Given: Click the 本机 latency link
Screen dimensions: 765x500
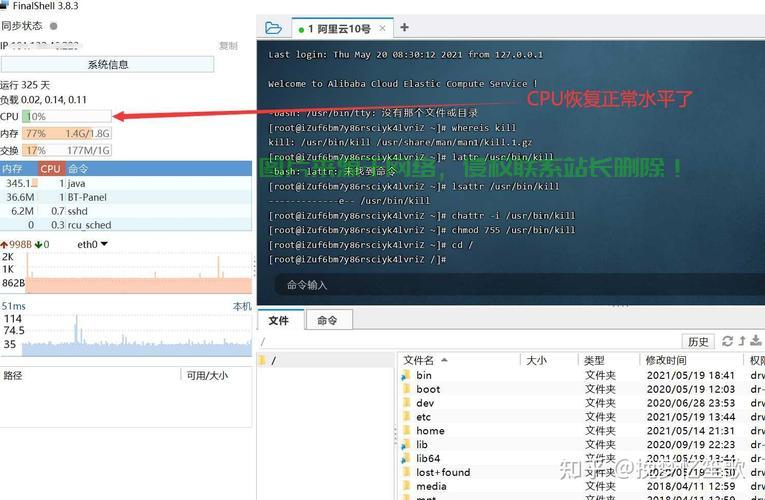Looking at the screenshot, I should tap(242, 306).
